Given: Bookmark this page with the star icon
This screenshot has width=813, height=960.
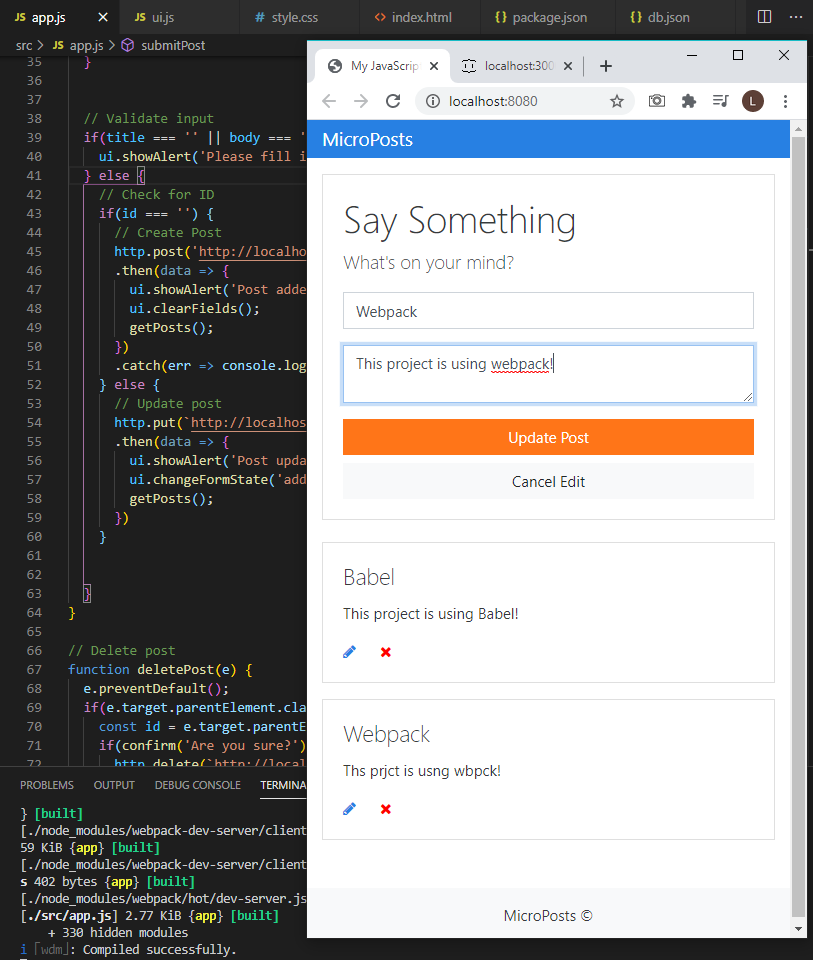Looking at the screenshot, I should (x=616, y=101).
